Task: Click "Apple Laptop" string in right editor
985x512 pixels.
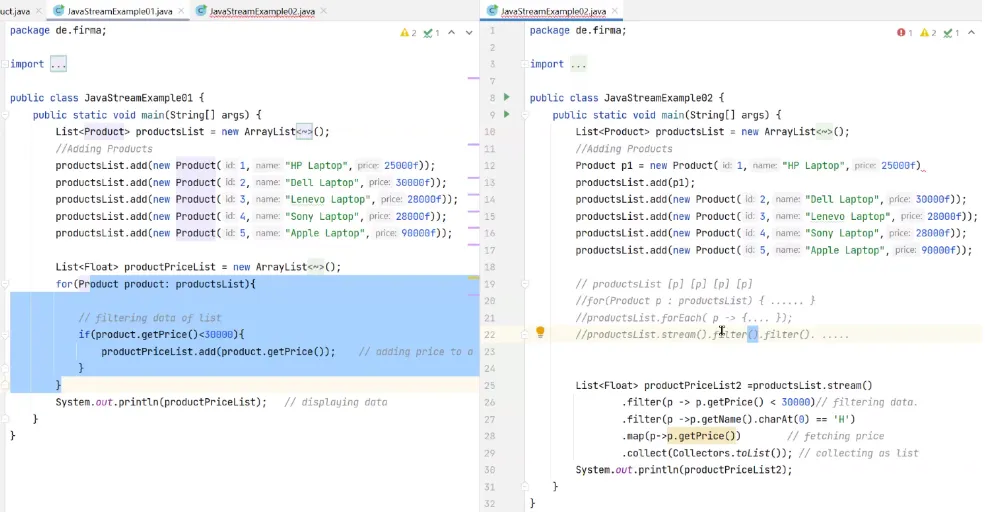Action: click(x=844, y=250)
